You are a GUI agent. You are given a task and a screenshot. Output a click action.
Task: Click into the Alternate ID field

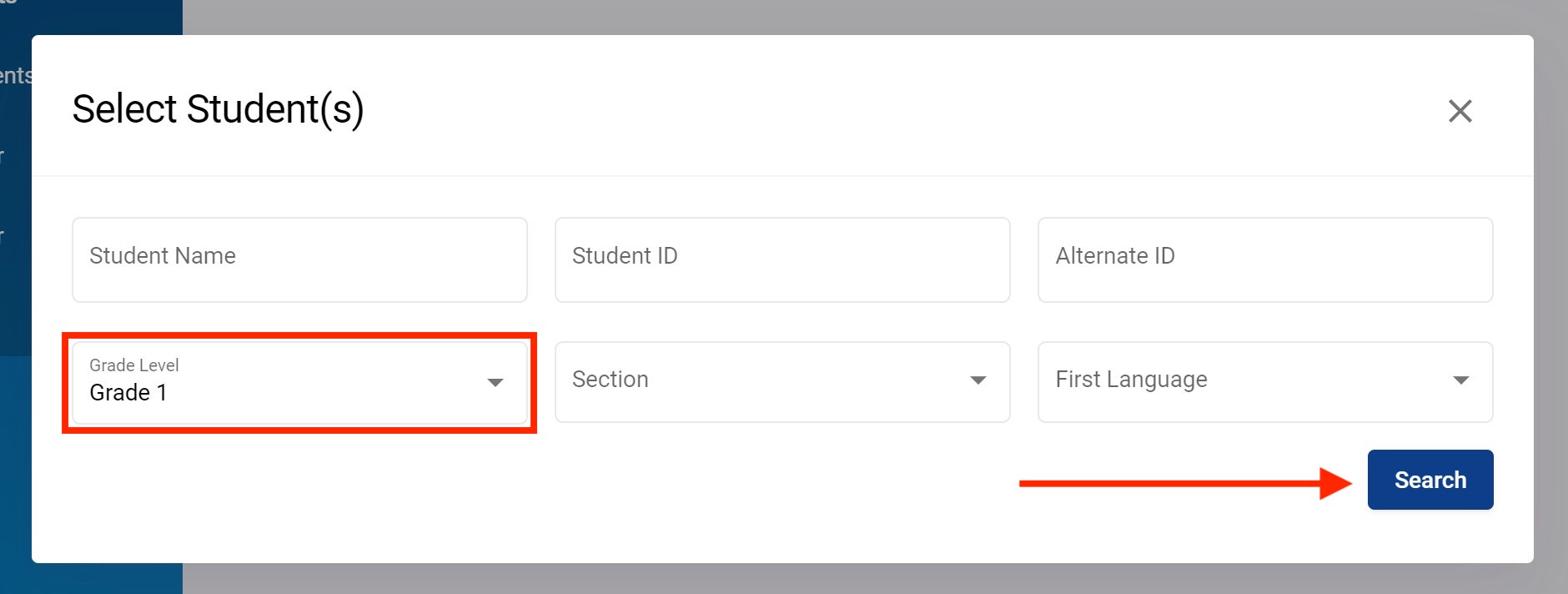[1264, 259]
